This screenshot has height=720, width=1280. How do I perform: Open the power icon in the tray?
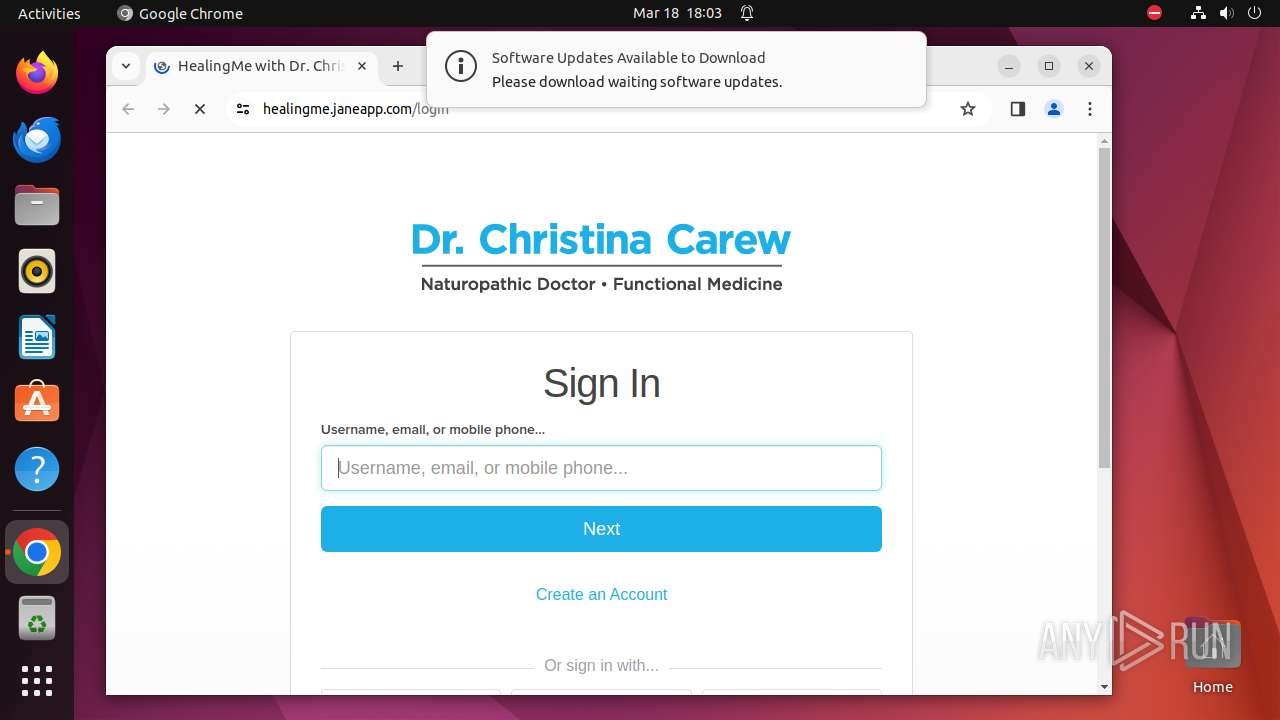tap(1255, 13)
